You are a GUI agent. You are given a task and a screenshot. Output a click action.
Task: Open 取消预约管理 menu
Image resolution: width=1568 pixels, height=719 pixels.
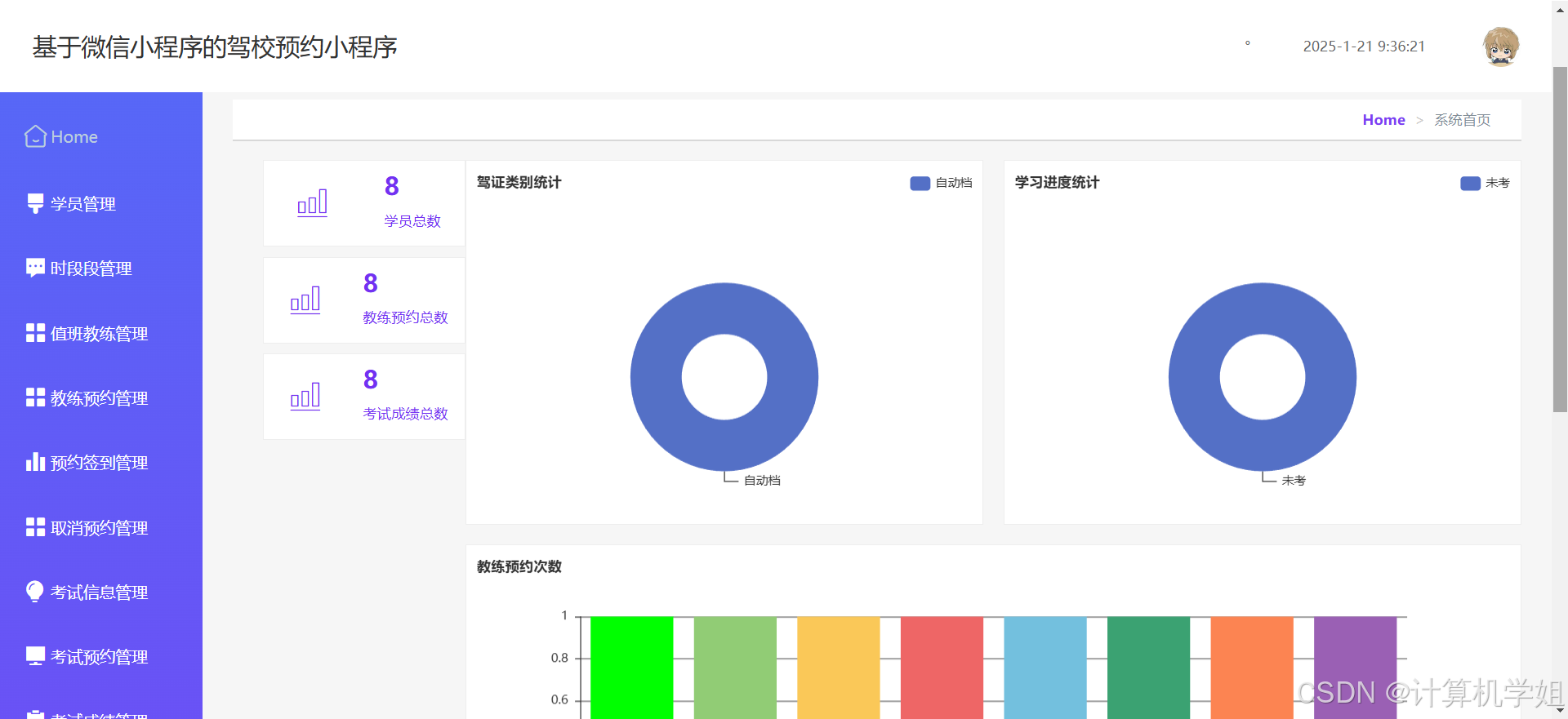101,527
